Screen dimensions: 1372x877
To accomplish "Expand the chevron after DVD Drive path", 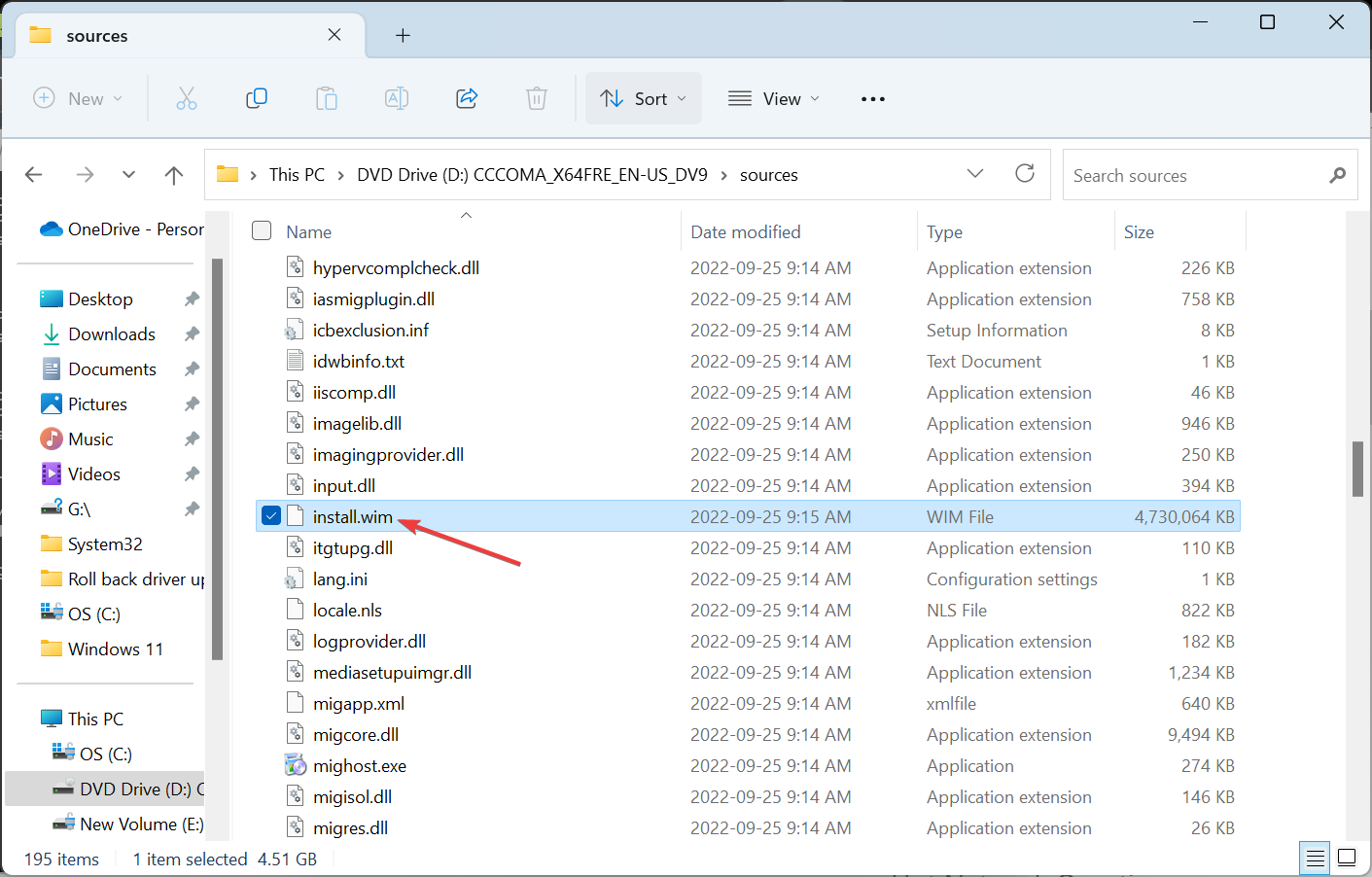I will [x=724, y=175].
